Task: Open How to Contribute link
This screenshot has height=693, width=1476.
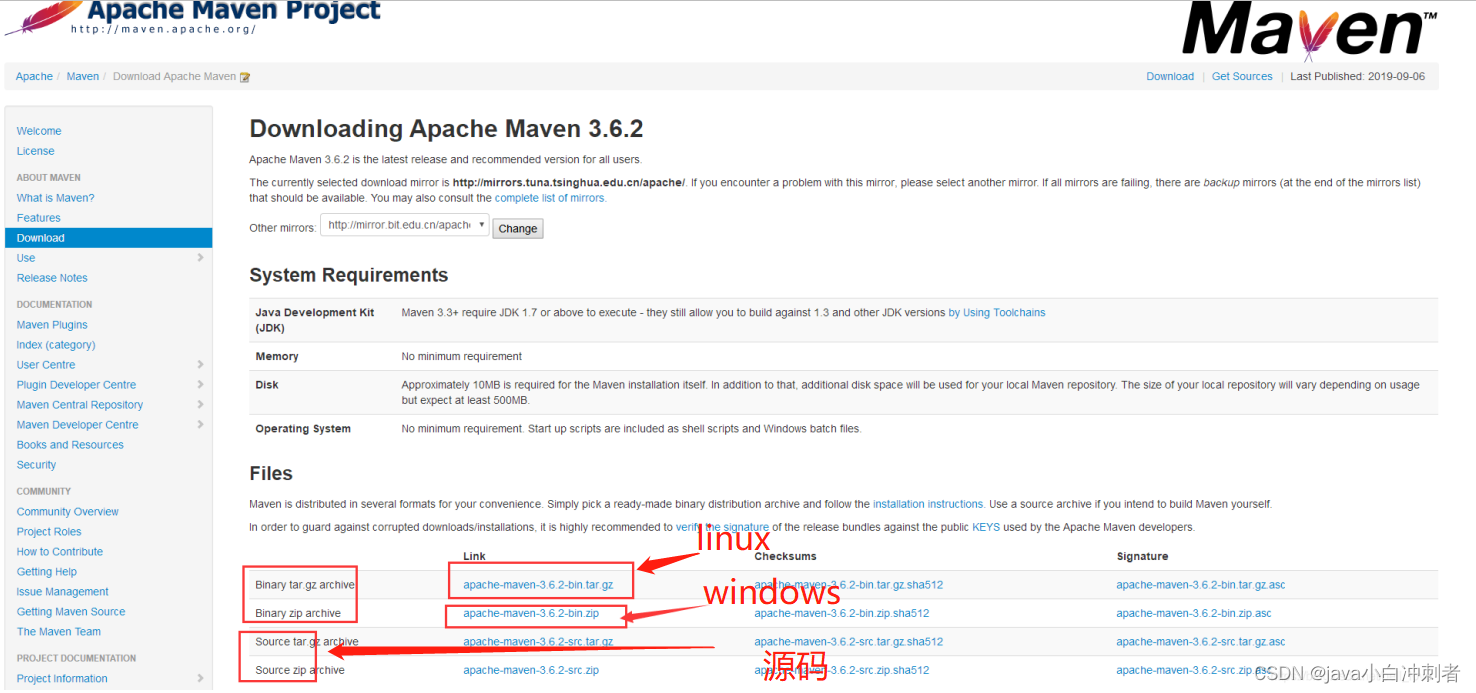Action: pyautogui.click(x=60, y=552)
